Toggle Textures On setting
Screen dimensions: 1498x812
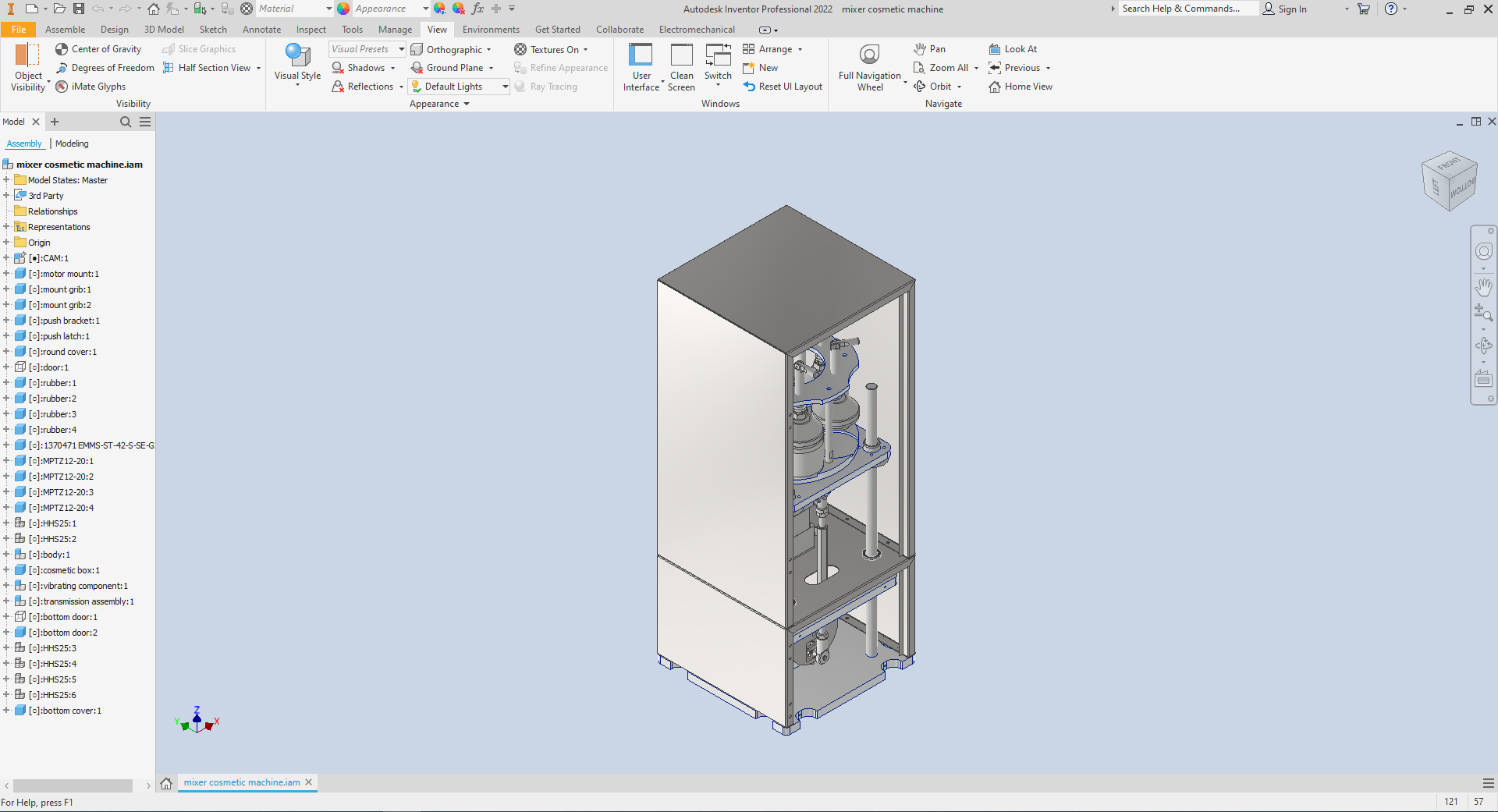coord(547,49)
